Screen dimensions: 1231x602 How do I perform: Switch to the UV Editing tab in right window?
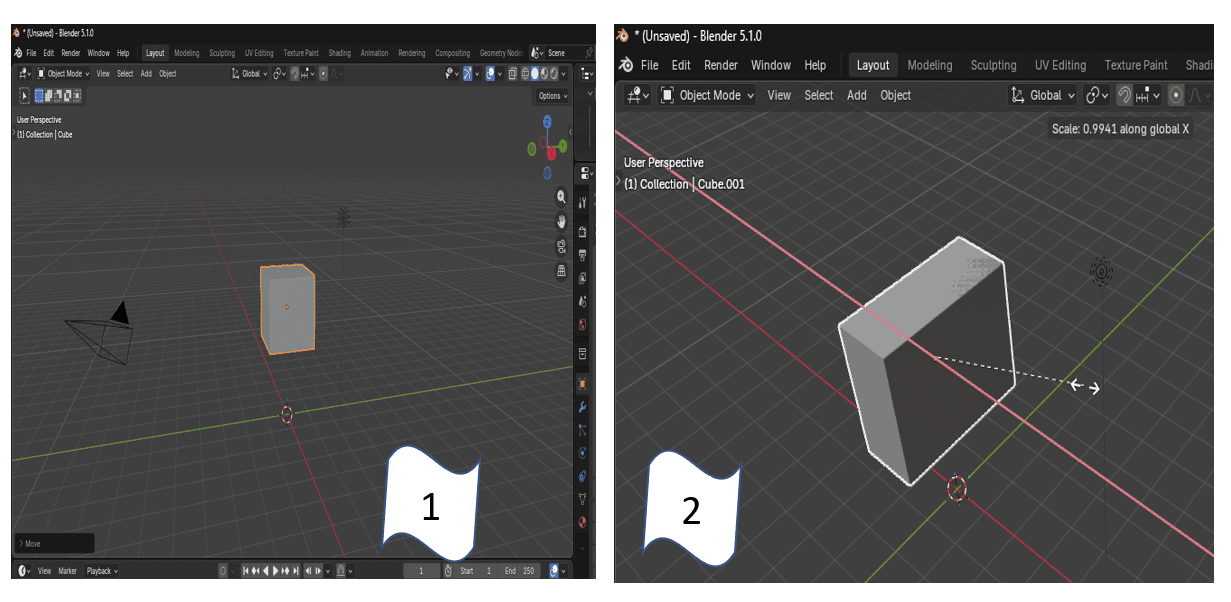1060,65
